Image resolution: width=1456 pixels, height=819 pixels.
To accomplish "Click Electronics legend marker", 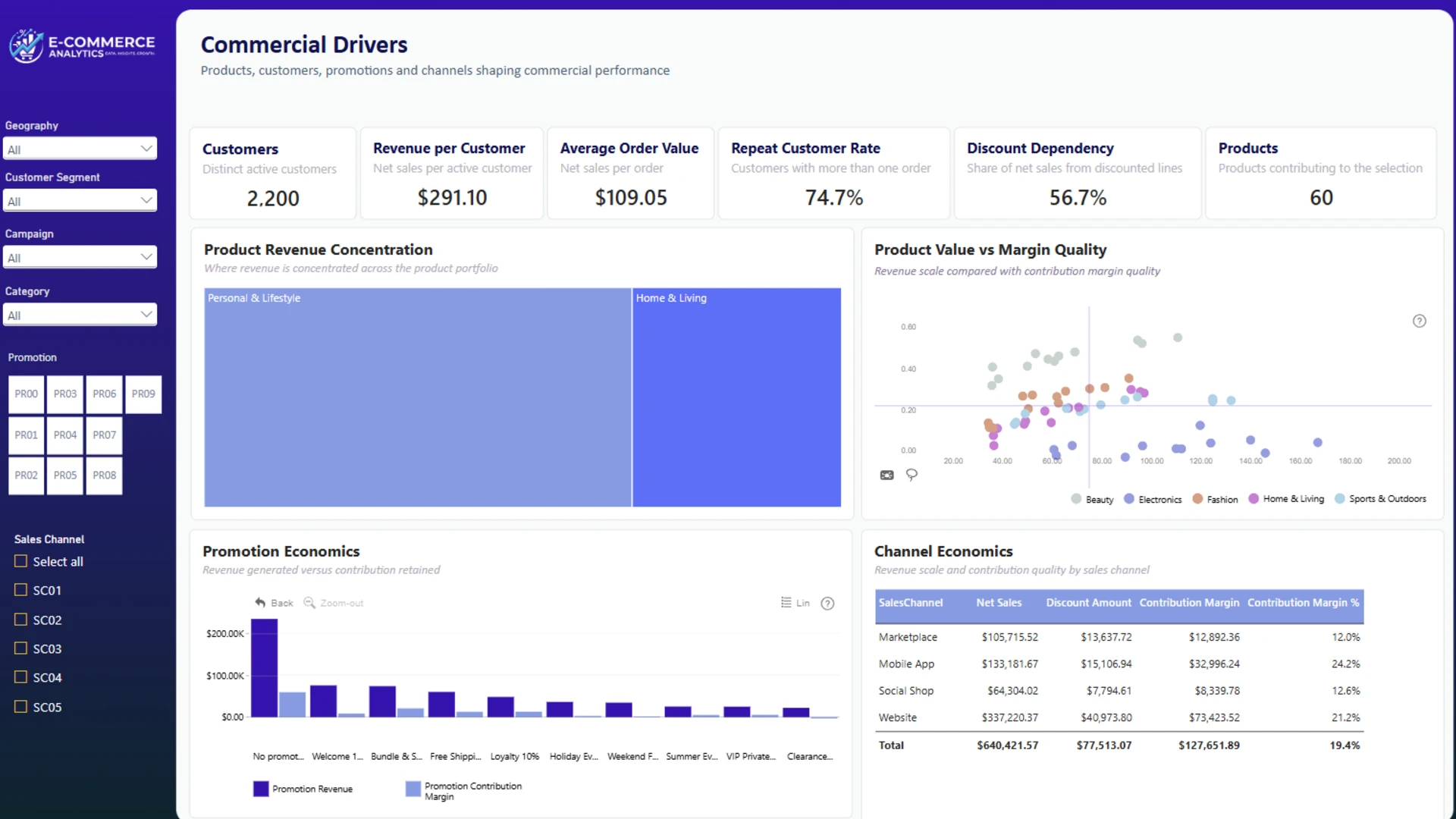I will pos(1129,499).
